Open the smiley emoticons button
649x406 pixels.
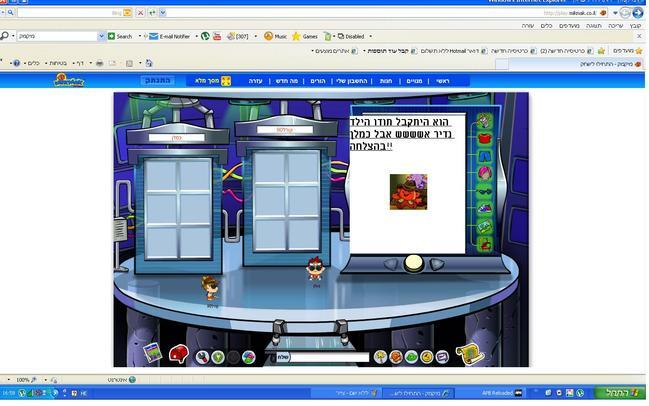tap(427, 357)
